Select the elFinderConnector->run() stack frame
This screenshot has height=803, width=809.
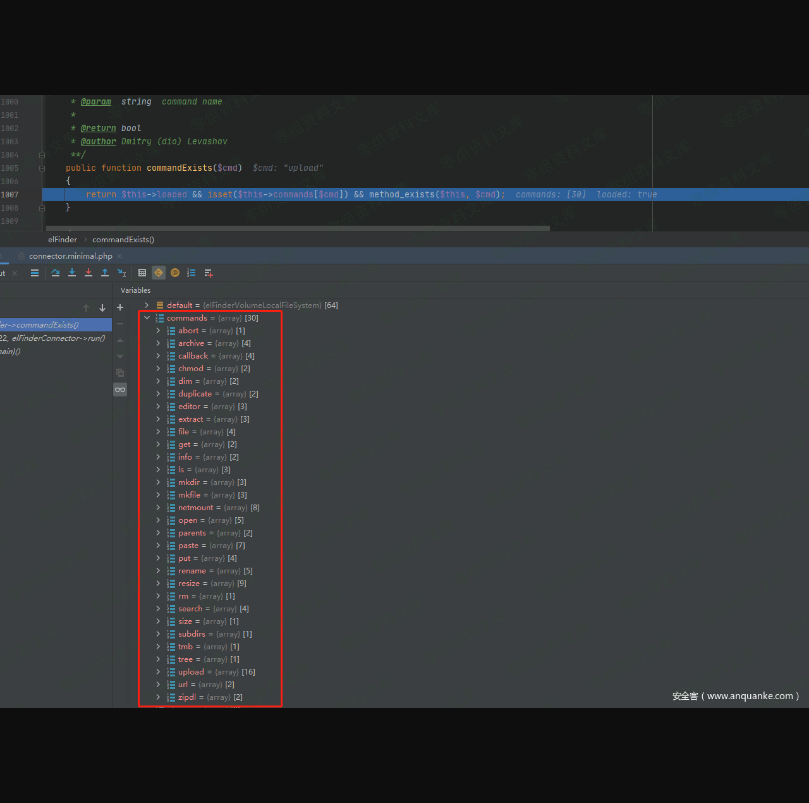55,338
